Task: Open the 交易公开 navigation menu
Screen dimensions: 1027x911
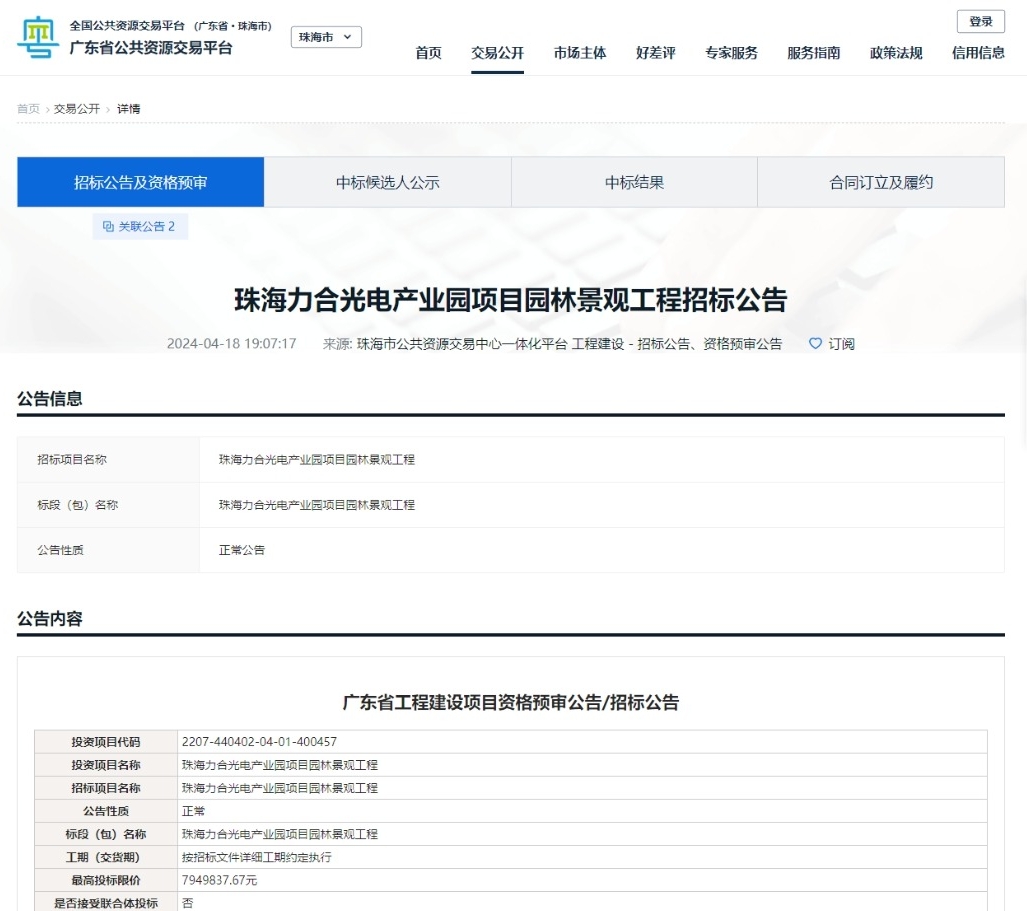Action: point(497,54)
